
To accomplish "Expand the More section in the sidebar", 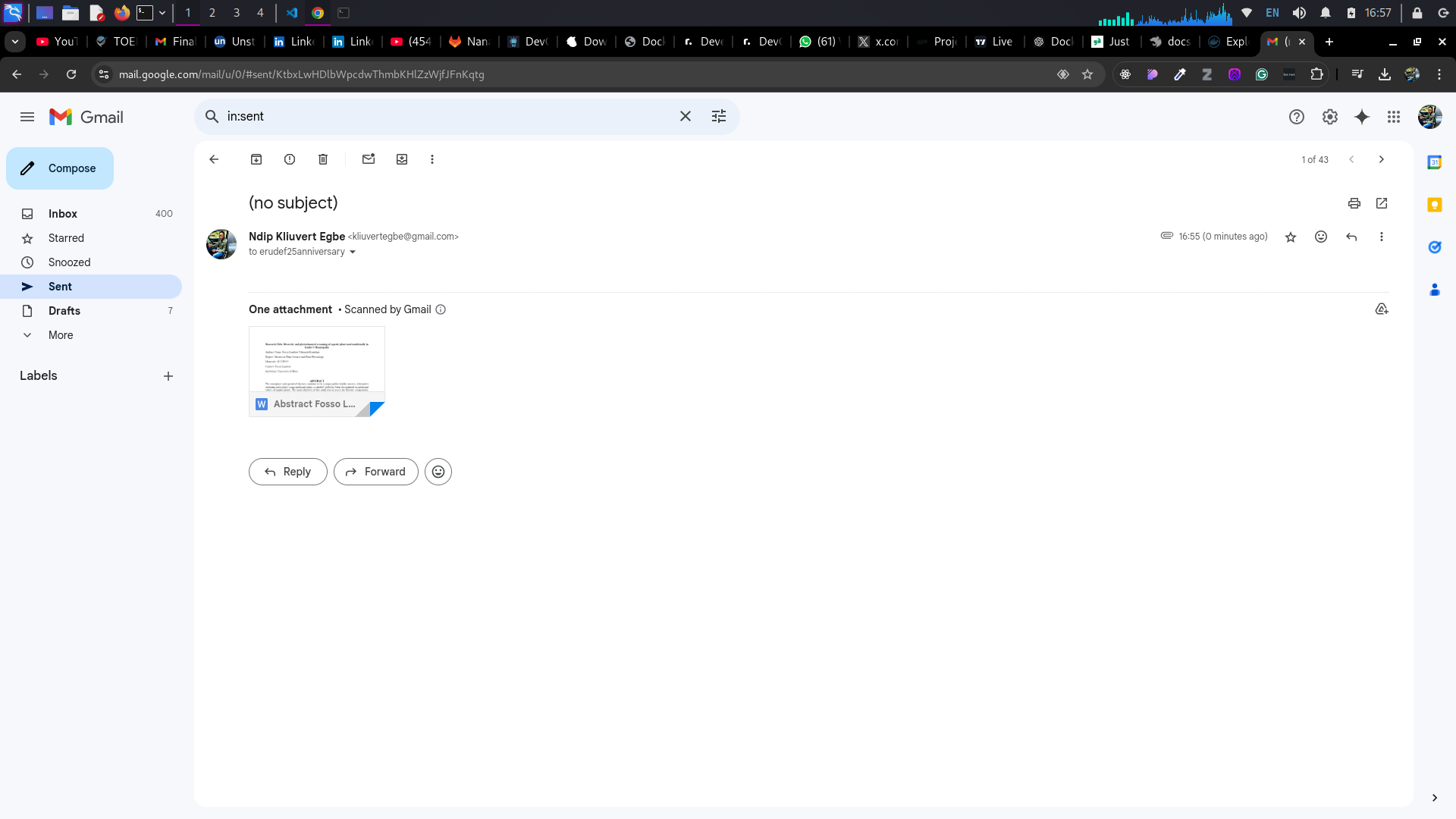I will point(61,335).
